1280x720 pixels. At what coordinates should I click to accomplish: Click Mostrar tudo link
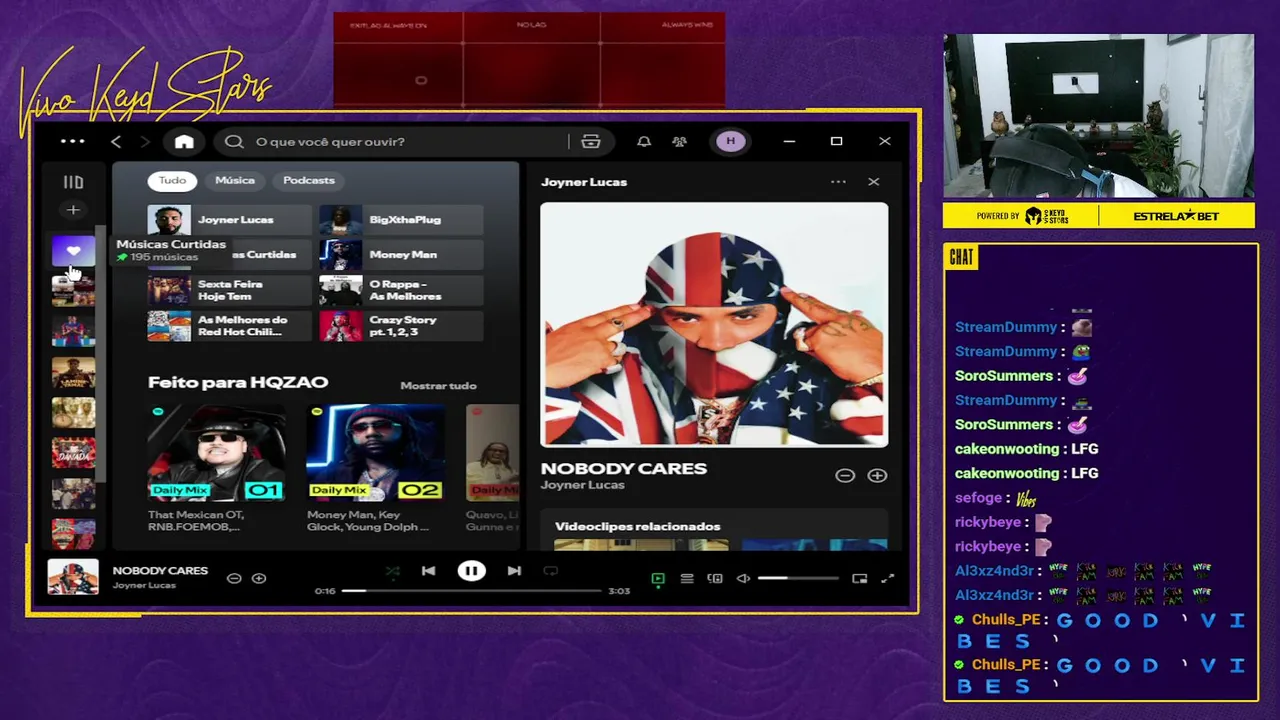(x=438, y=386)
